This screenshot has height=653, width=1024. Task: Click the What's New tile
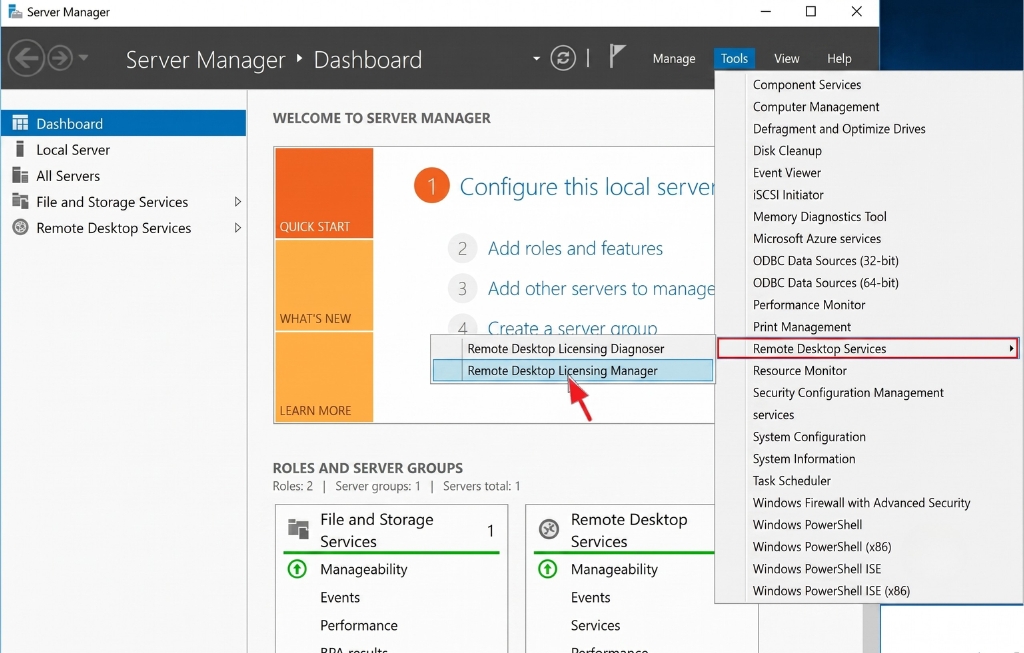pos(324,285)
